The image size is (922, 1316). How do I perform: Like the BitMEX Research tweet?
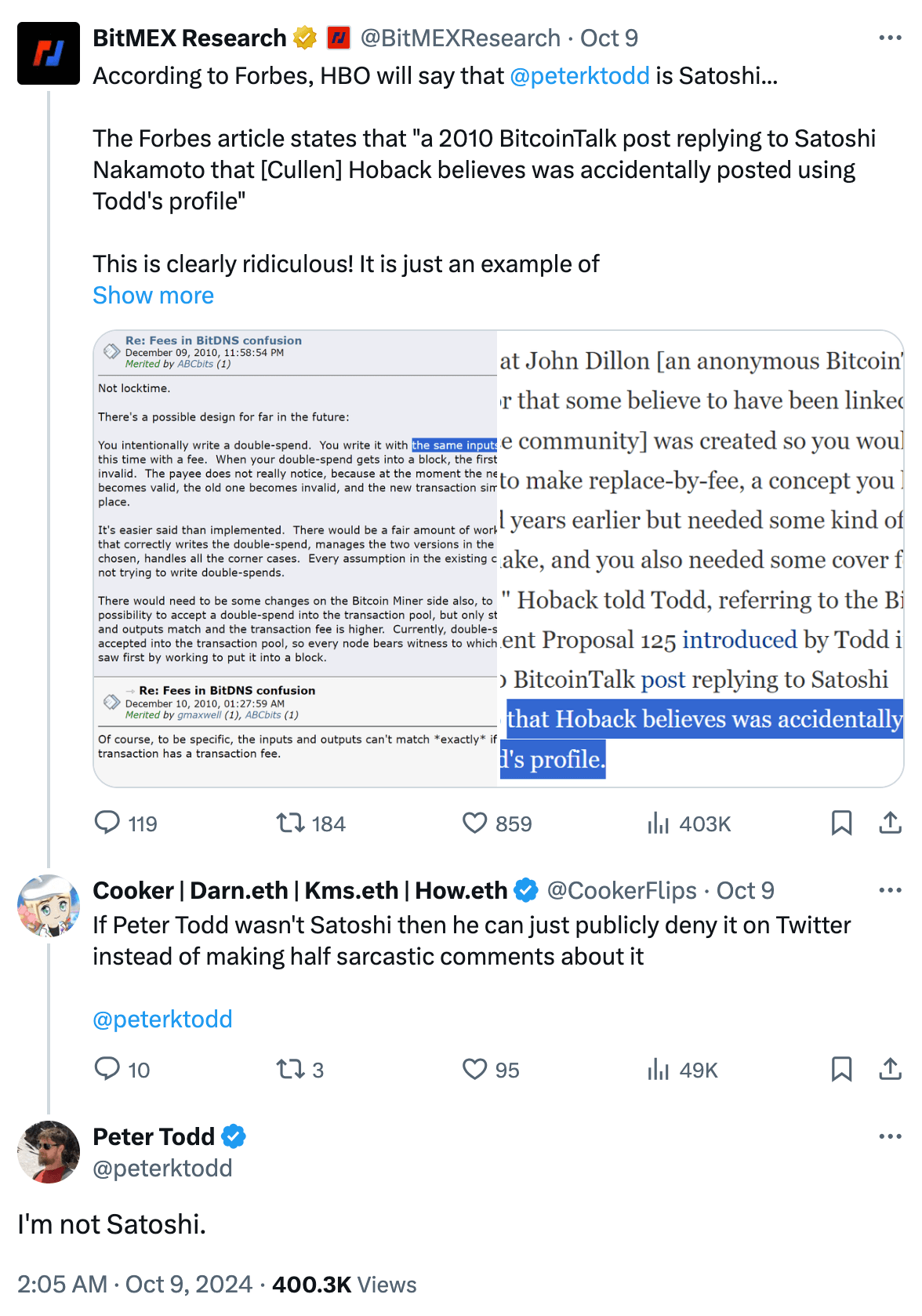click(x=475, y=823)
